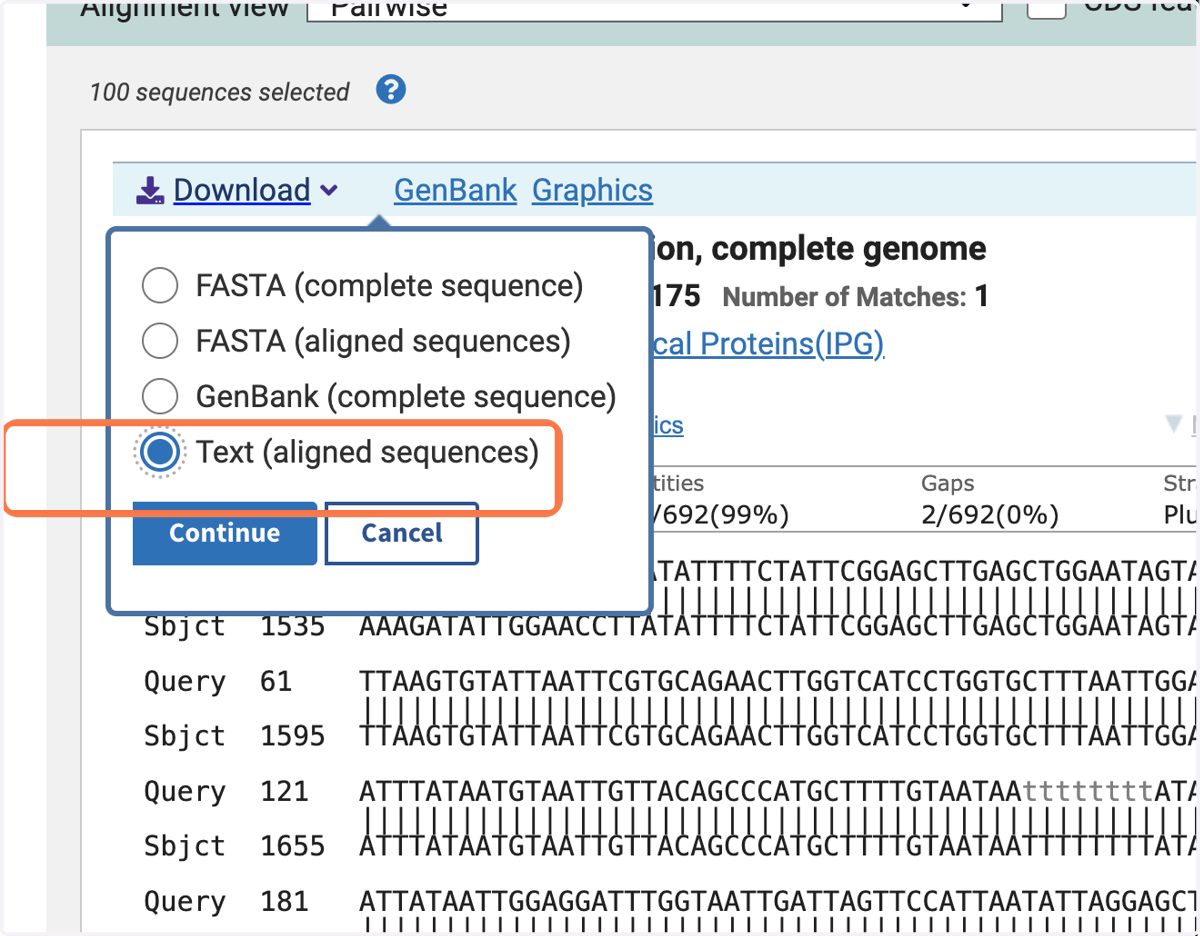Open the Alignment view Pairwise dropdown
1200x936 pixels.
654,8
